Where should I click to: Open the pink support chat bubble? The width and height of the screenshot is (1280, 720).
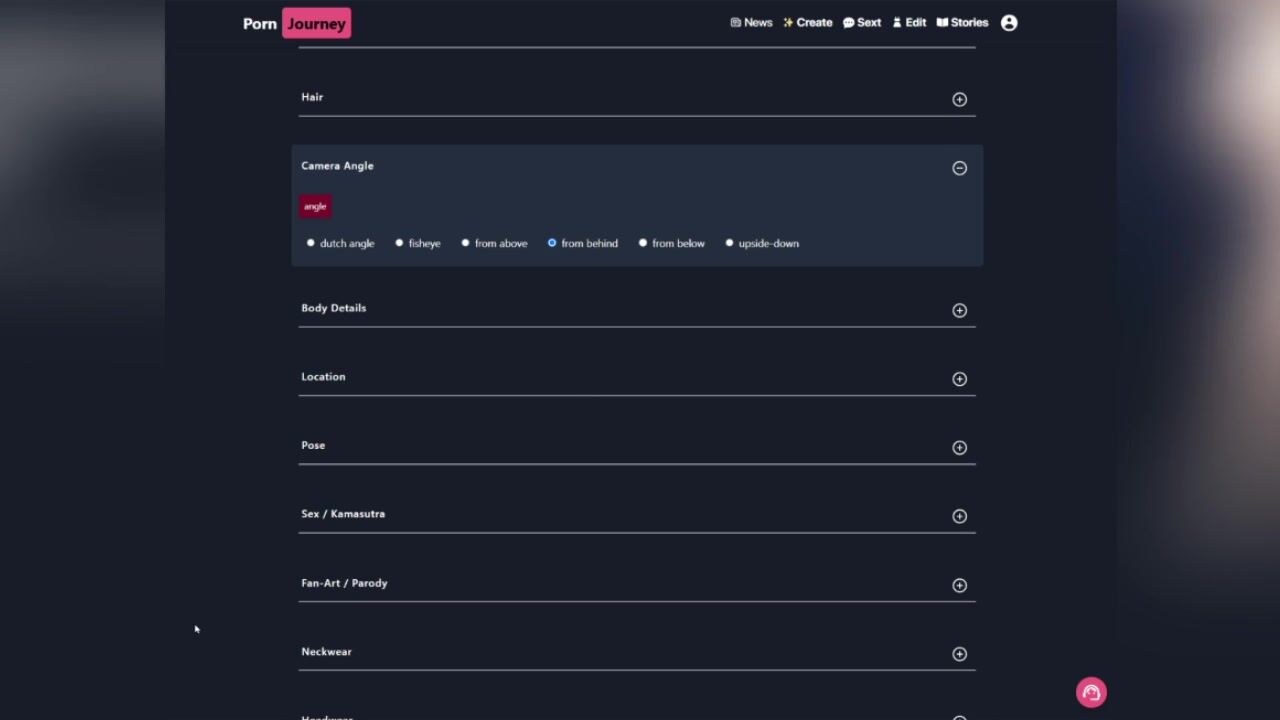pos(1091,692)
